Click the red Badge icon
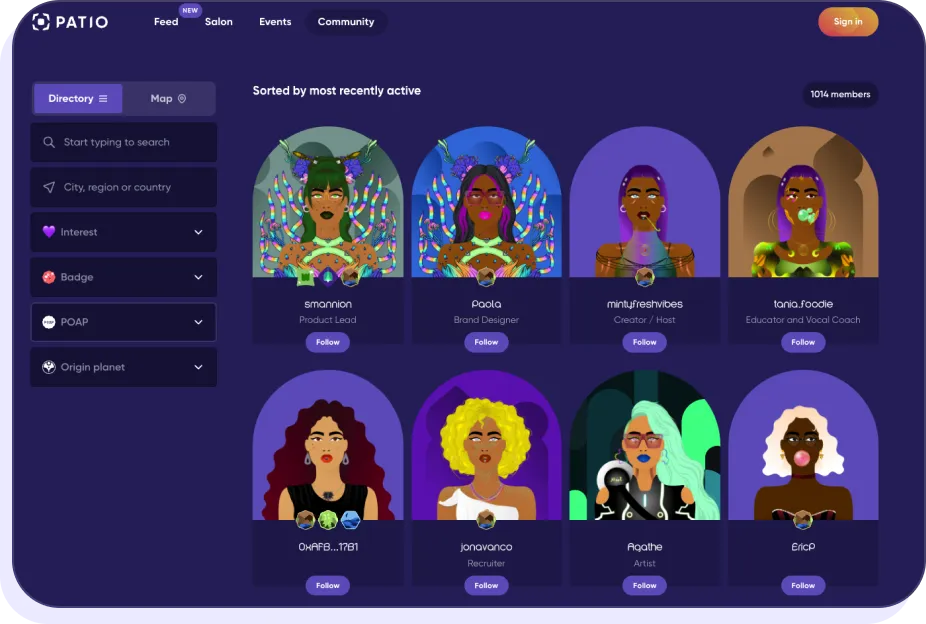 (x=49, y=277)
